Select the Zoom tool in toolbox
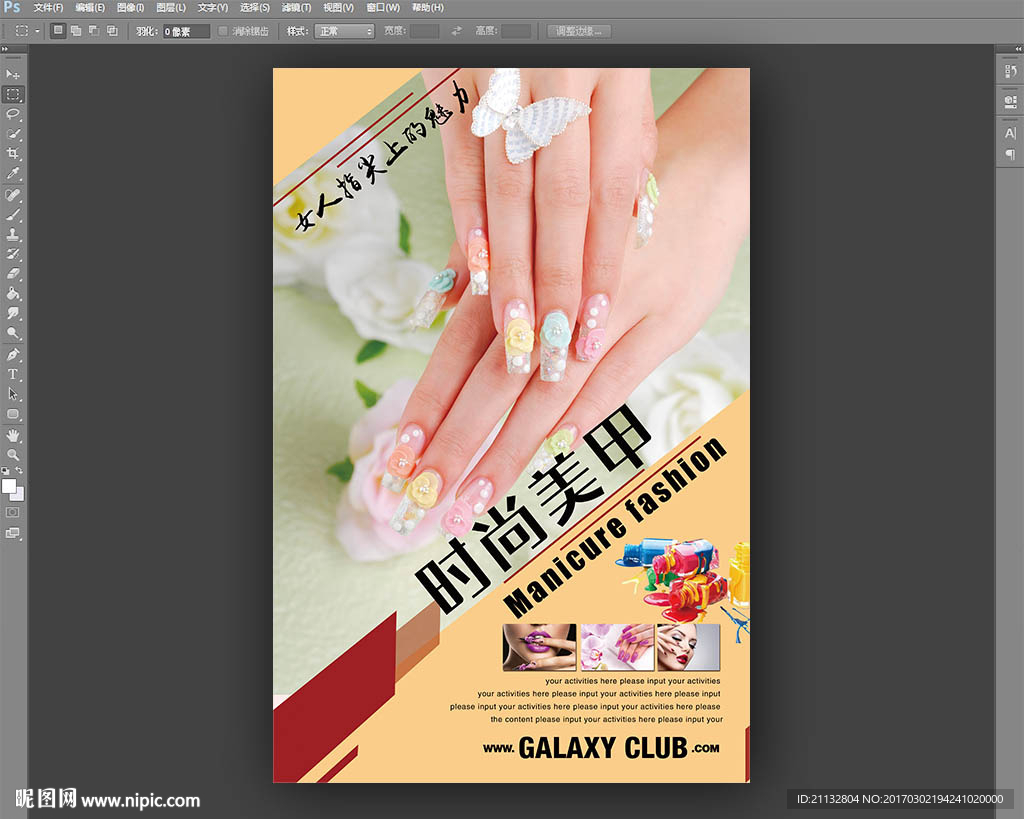The image size is (1024, 819). (13, 454)
